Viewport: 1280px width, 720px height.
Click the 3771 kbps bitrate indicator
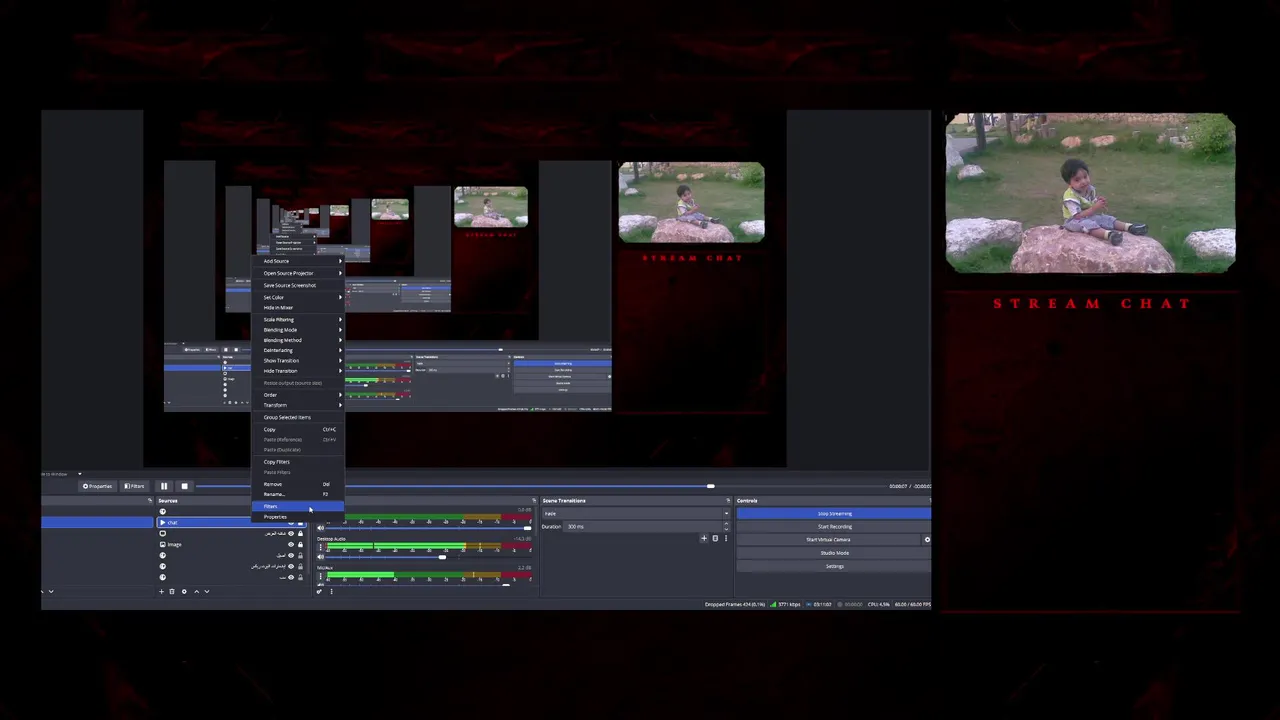(x=785, y=604)
